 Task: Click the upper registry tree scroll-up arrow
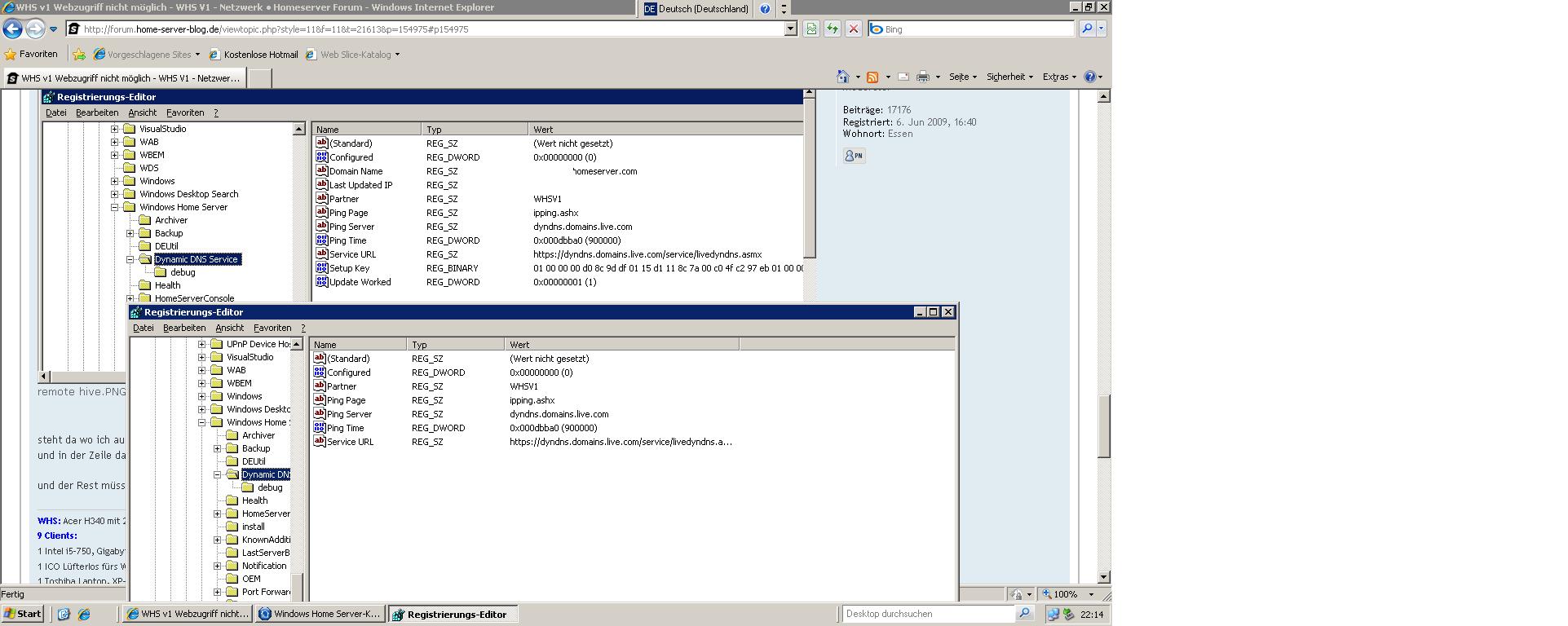(298, 129)
